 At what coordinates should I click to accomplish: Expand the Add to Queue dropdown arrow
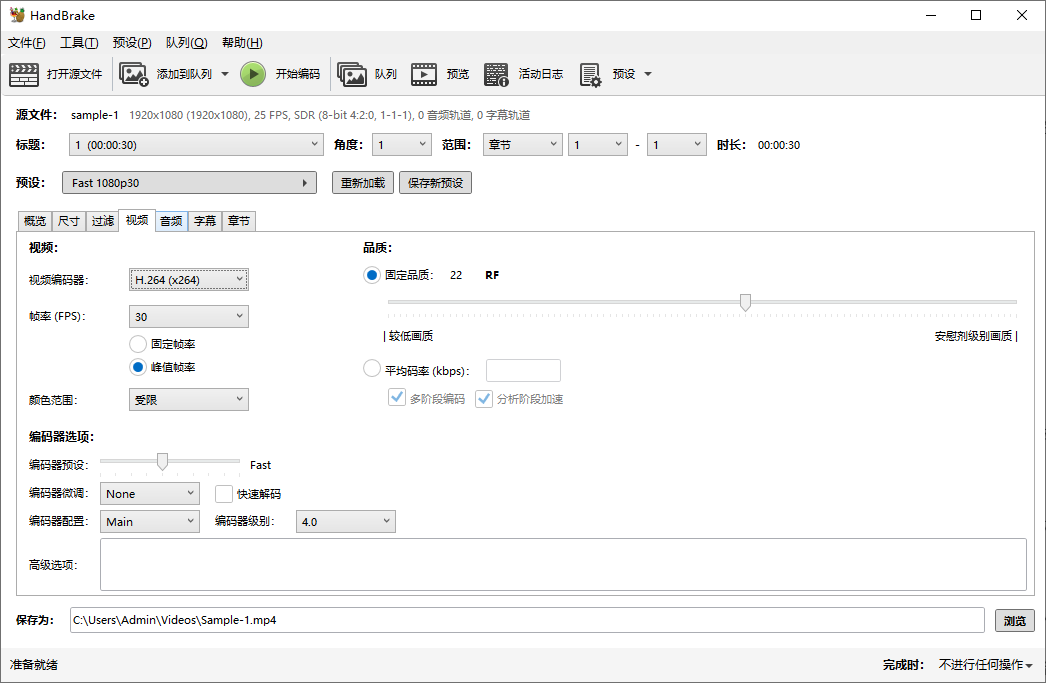[225, 74]
